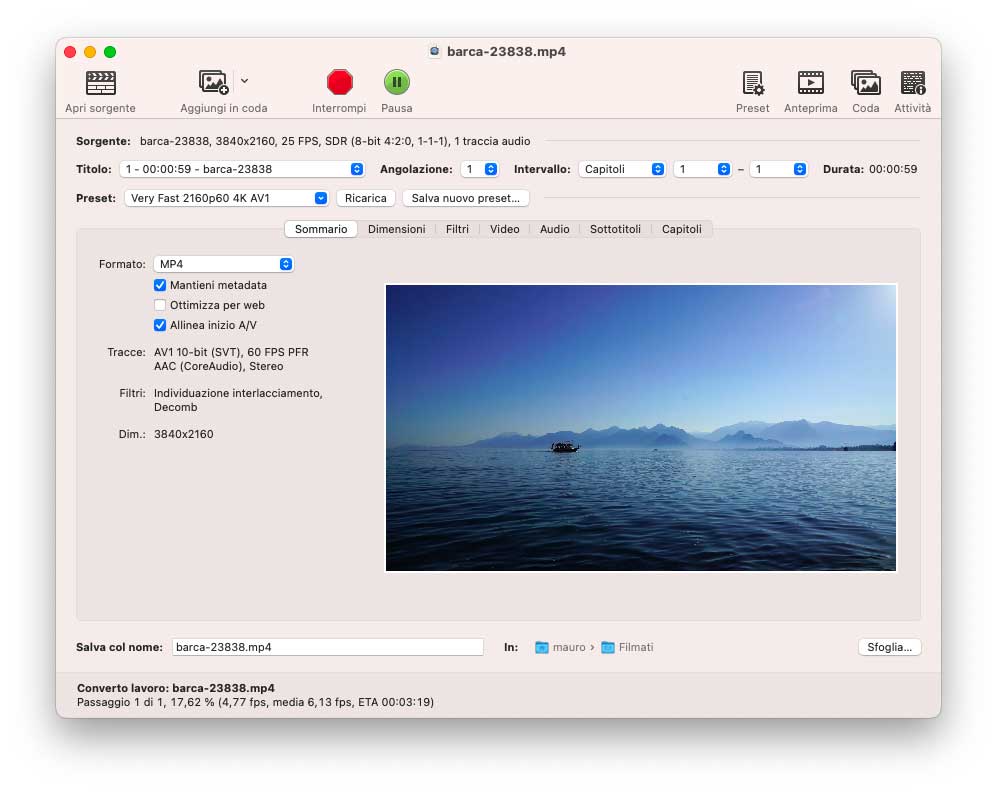Stop encoding with the Interrompi button

pyautogui.click(x=339, y=82)
